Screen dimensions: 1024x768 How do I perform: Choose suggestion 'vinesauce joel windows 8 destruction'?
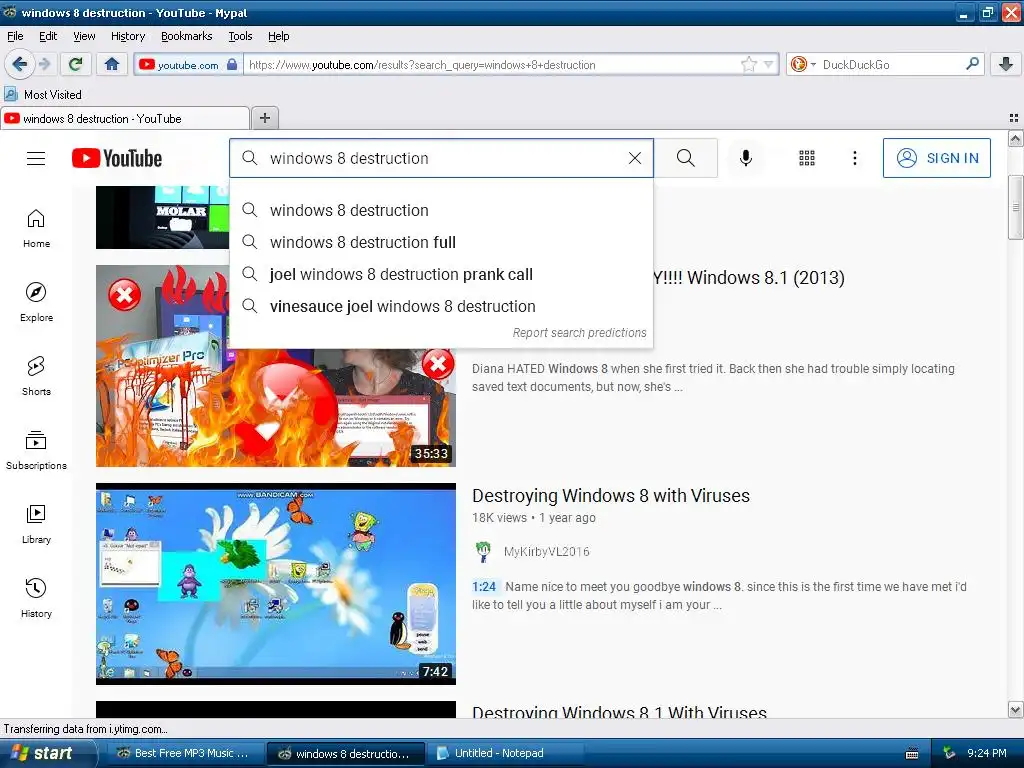tap(441, 306)
